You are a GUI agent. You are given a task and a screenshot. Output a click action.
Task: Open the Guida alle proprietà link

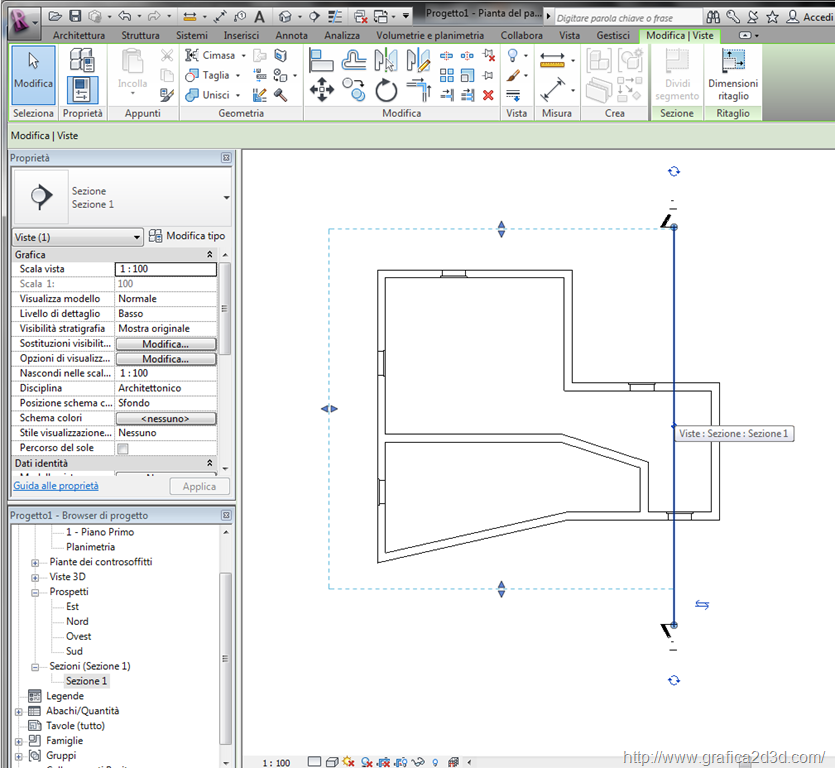[x=56, y=486]
